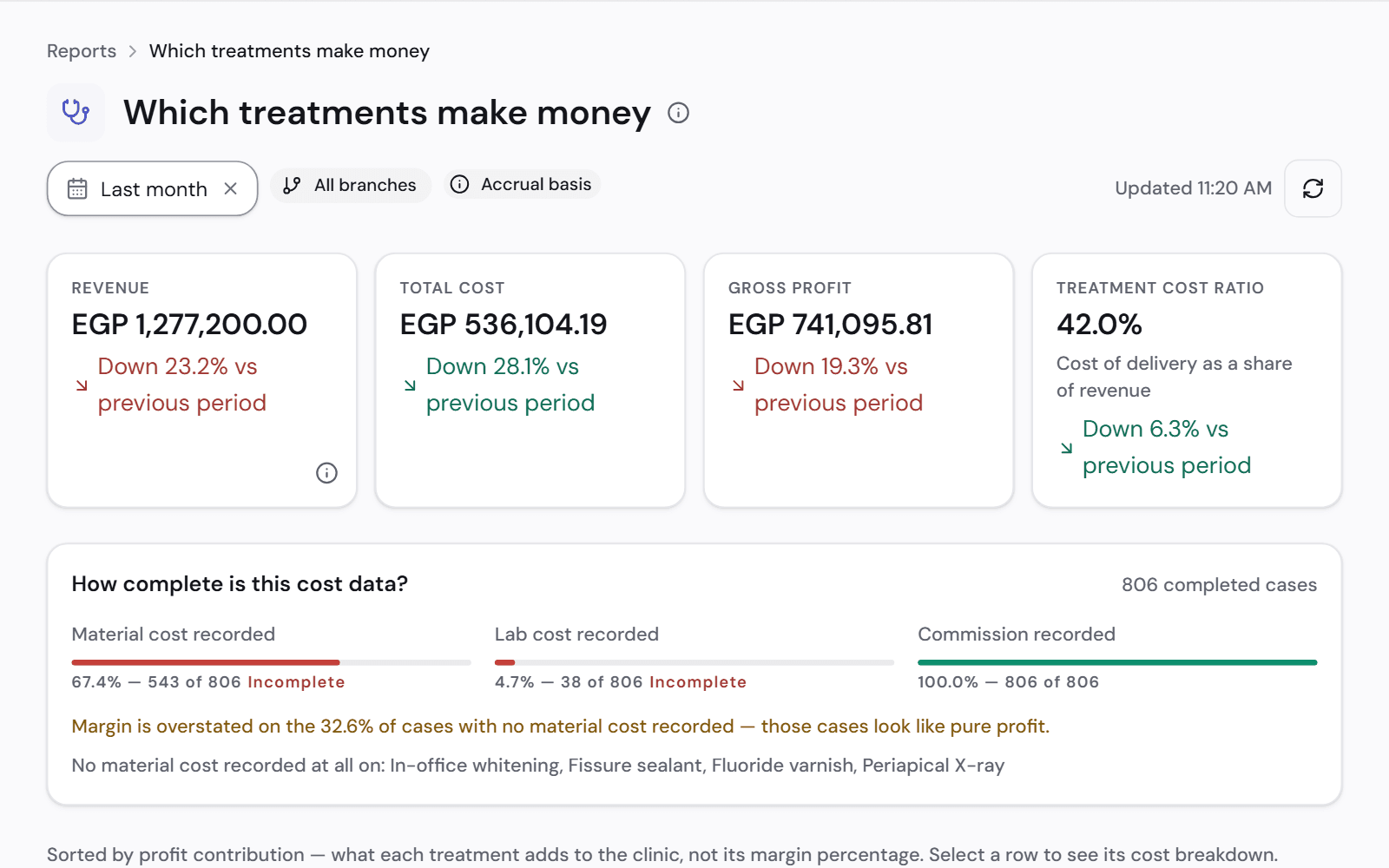Open the Last month date filter
Viewport: 1389px width, 868px height.
point(153,188)
